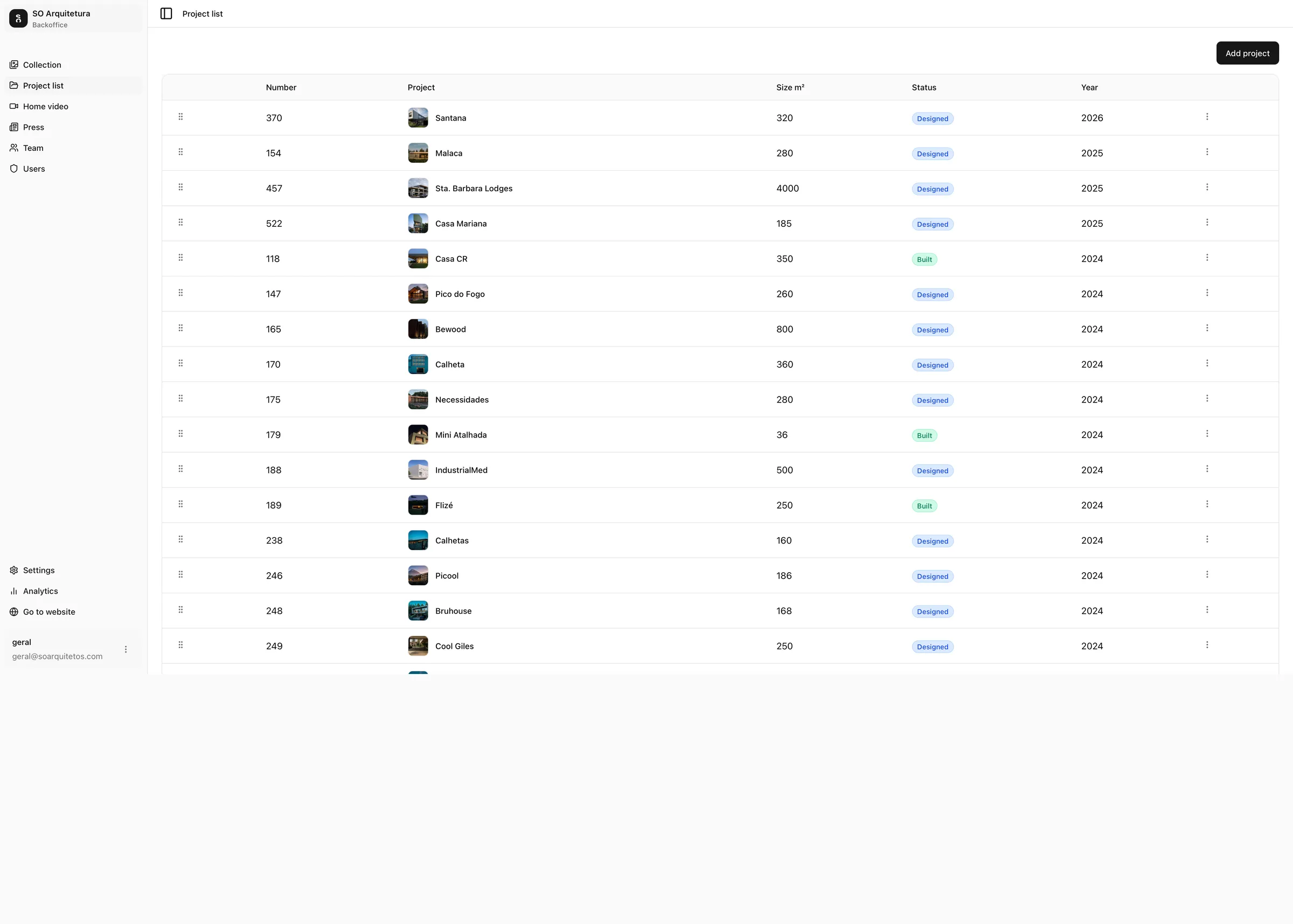Click project name Sta. Barbara Lodges

(474, 189)
